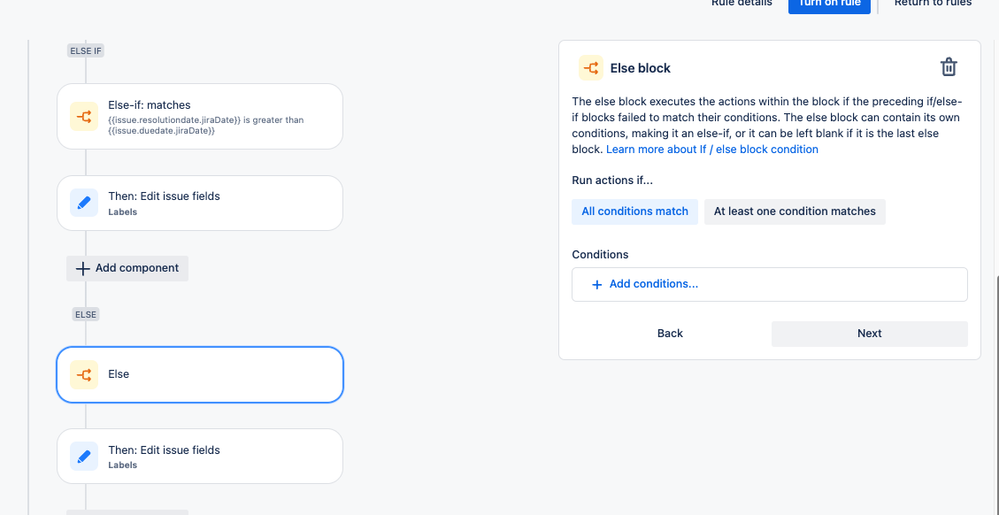This screenshot has width=999, height=515.
Task: Click the plus icon in Add component
Action: 83,268
